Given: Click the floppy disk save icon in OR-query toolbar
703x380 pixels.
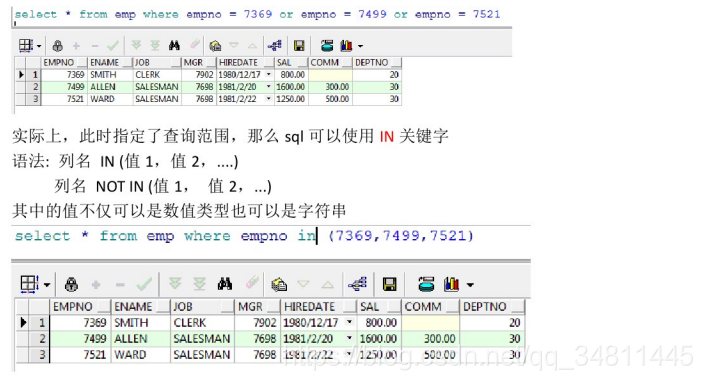Looking at the screenshot, I should [x=299, y=46].
